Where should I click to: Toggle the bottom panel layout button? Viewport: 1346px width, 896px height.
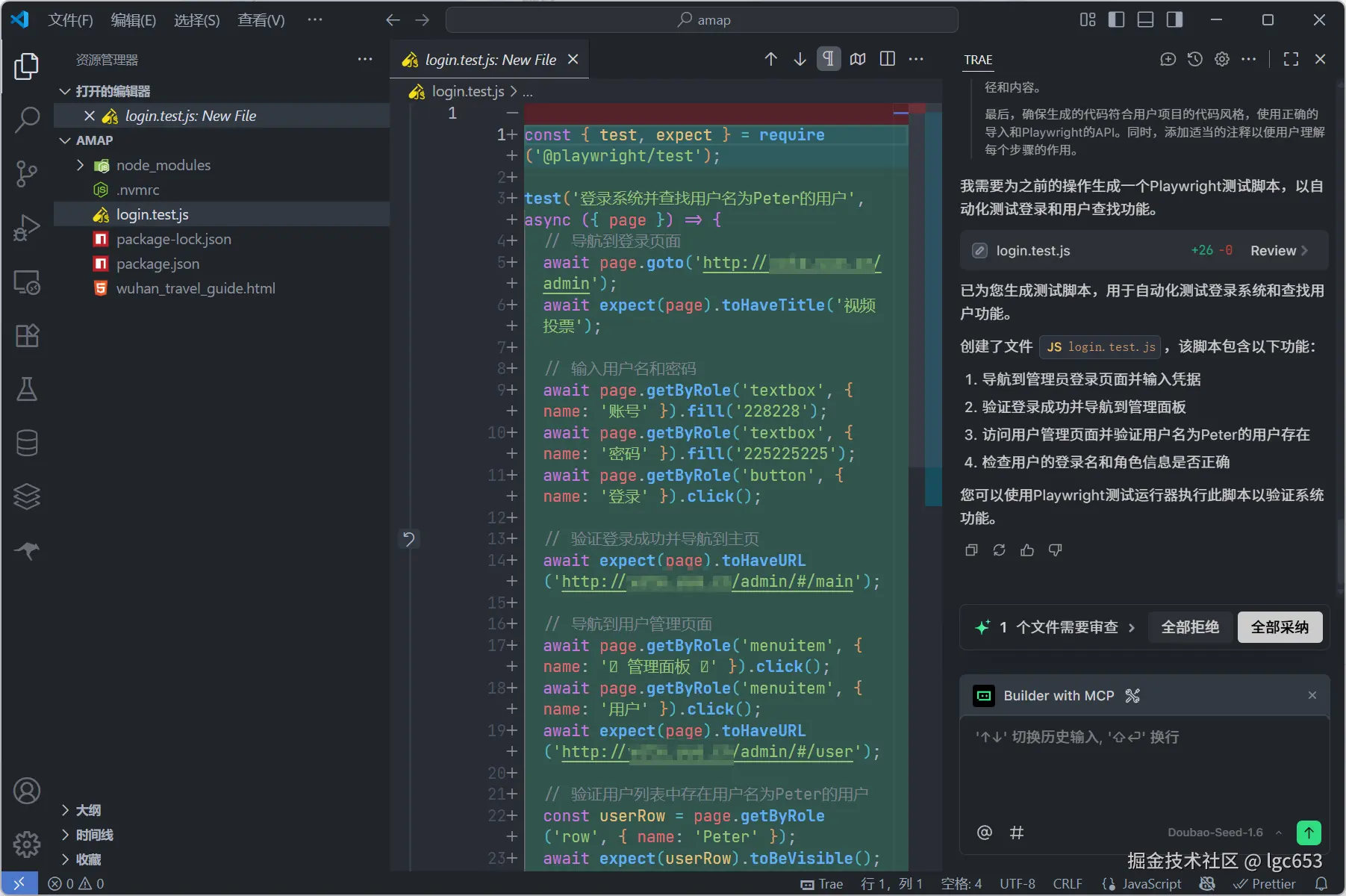[1145, 20]
